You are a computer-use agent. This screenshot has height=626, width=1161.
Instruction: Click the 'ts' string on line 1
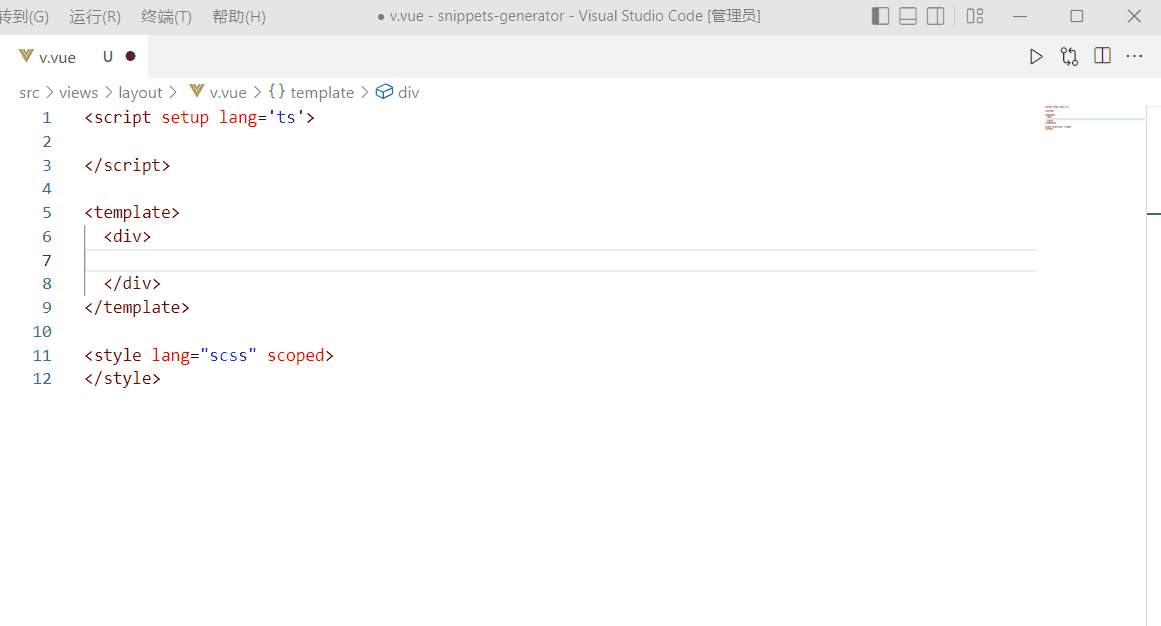287,118
